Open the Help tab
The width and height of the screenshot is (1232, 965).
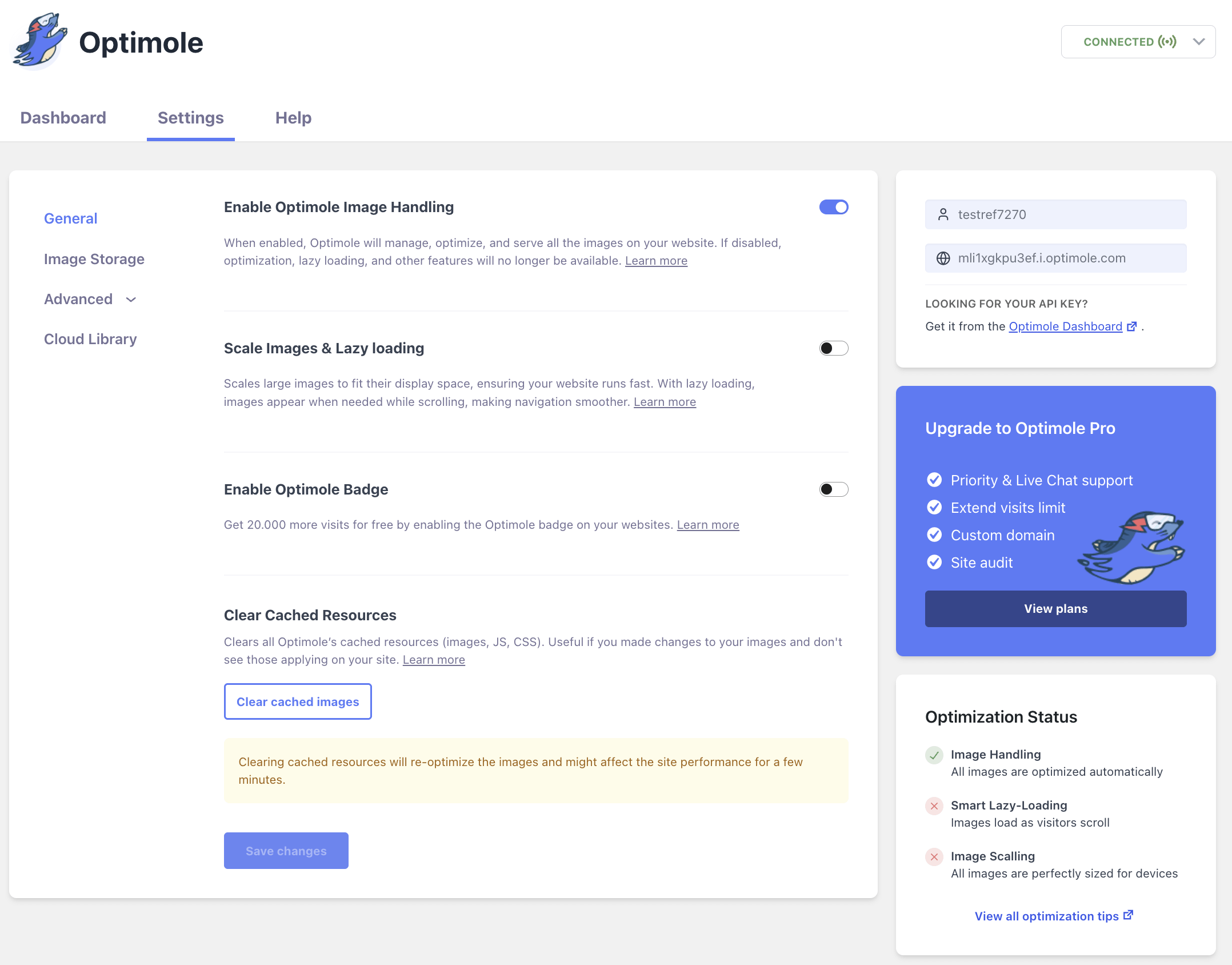tap(293, 118)
